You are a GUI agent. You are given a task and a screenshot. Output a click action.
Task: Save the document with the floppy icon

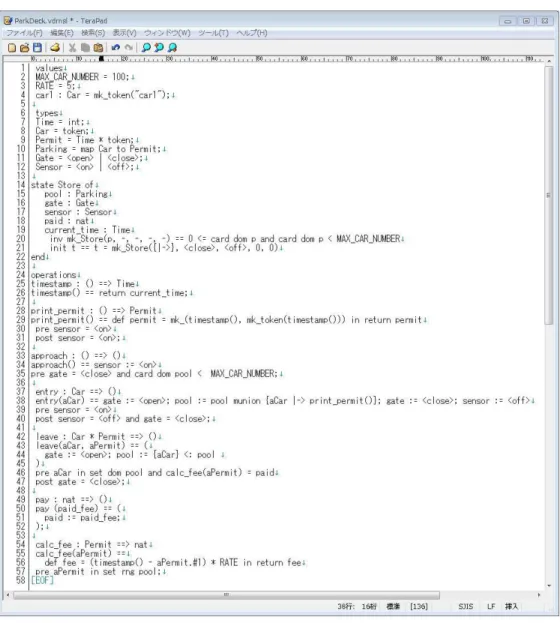tap(37, 48)
